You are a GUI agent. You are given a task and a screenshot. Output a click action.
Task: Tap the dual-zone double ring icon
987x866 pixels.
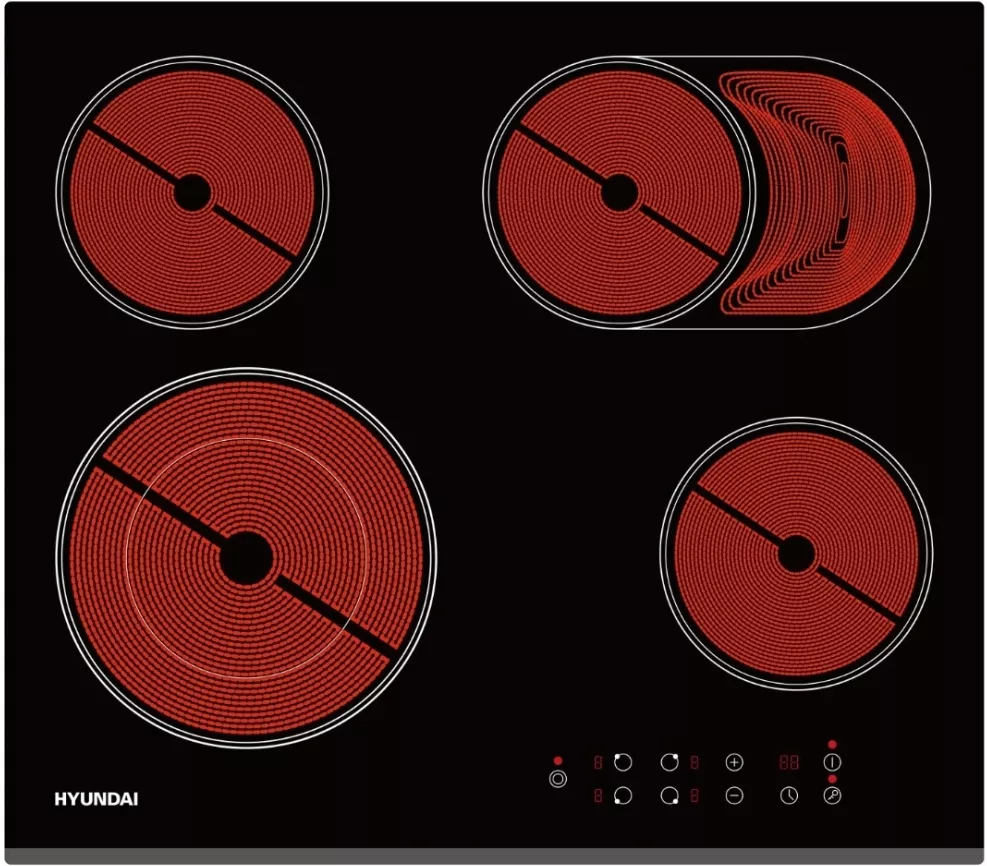[558, 779]
